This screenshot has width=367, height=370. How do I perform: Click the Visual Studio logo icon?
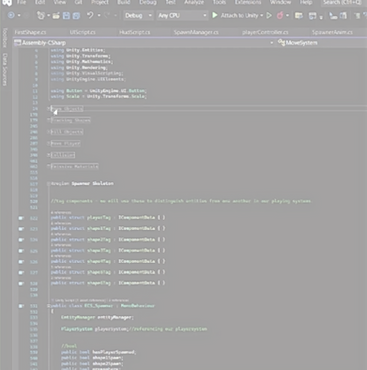tap(7, 3)
